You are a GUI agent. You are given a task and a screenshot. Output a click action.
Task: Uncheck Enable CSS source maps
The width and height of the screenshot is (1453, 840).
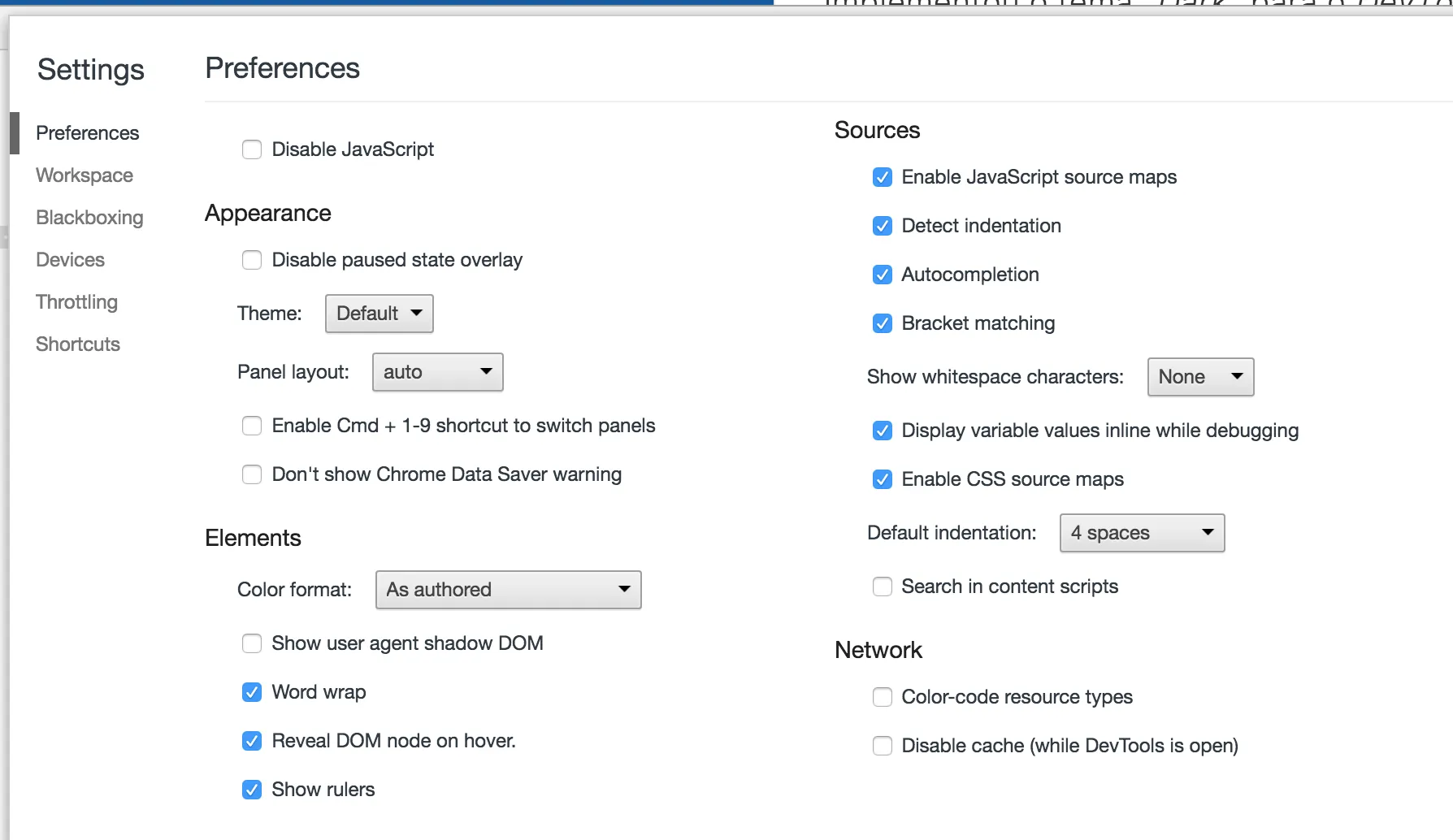pos(883,479)
